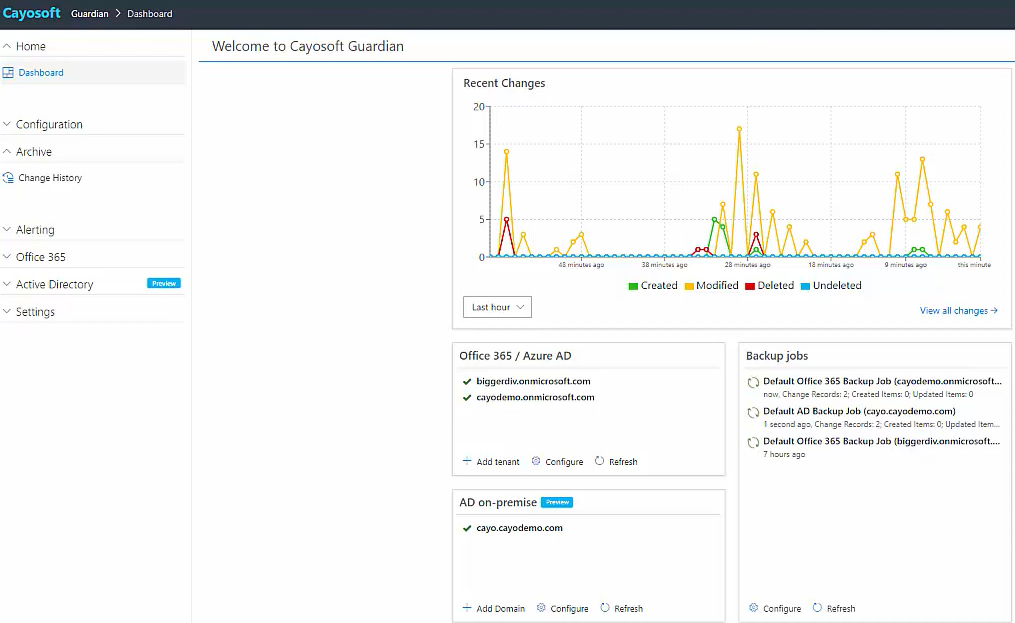Click Guardian in the breadcrumb
1015x623 pixels.
89,14
